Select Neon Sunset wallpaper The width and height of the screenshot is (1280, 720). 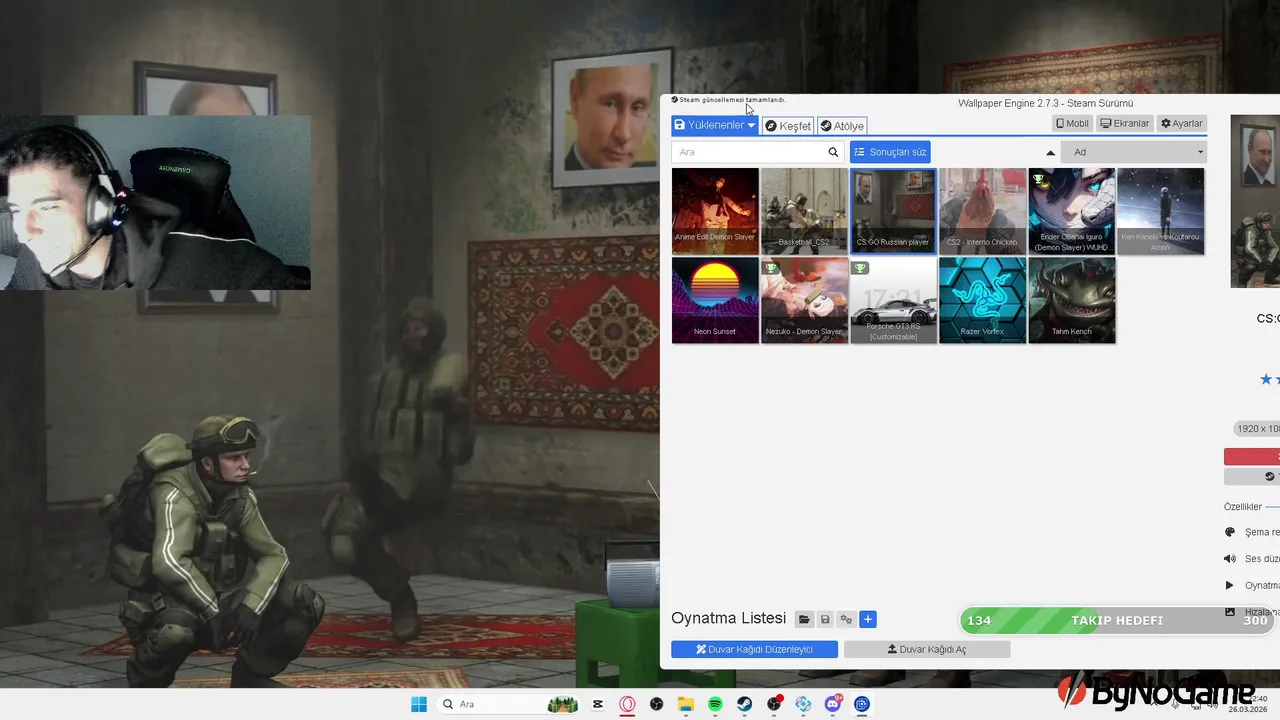(x=715, y=300)
